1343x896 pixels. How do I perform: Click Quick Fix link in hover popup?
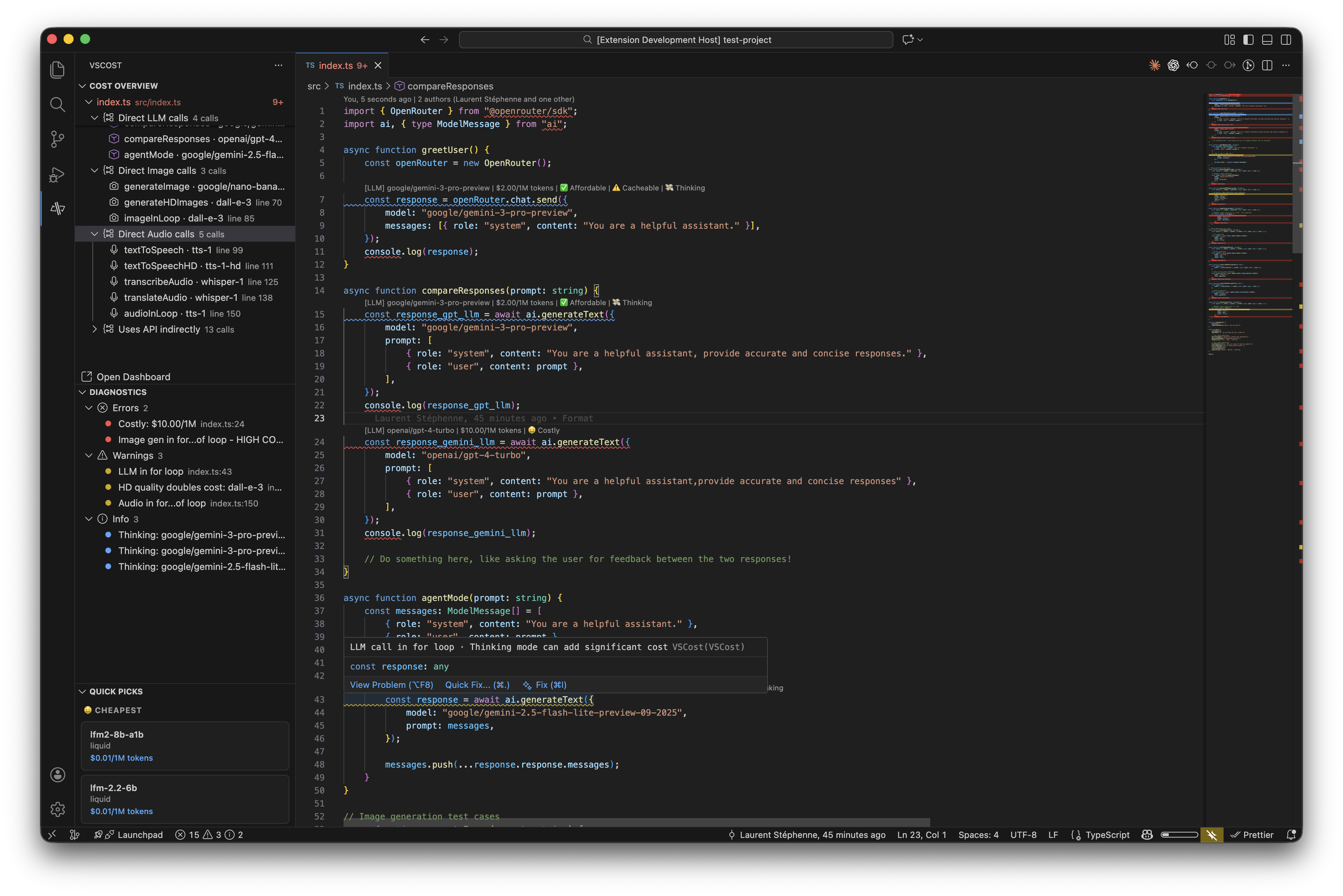477,685
